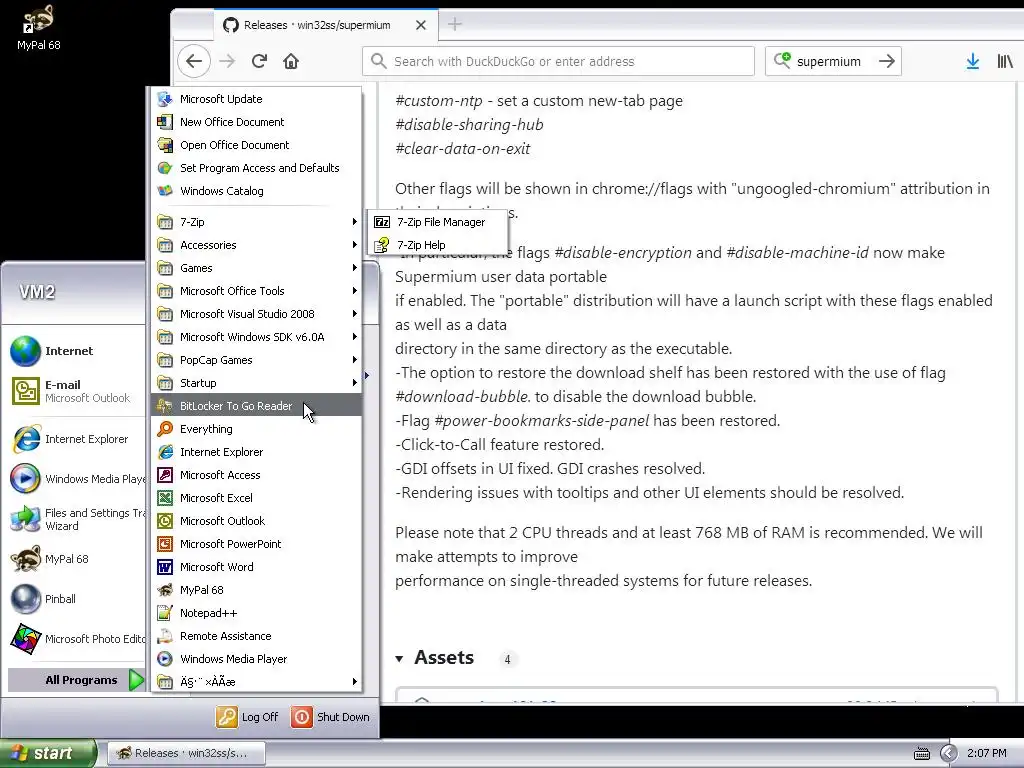The image size is (1024, 768).
Task: Click the Windows start button
Action: point(48,753)
